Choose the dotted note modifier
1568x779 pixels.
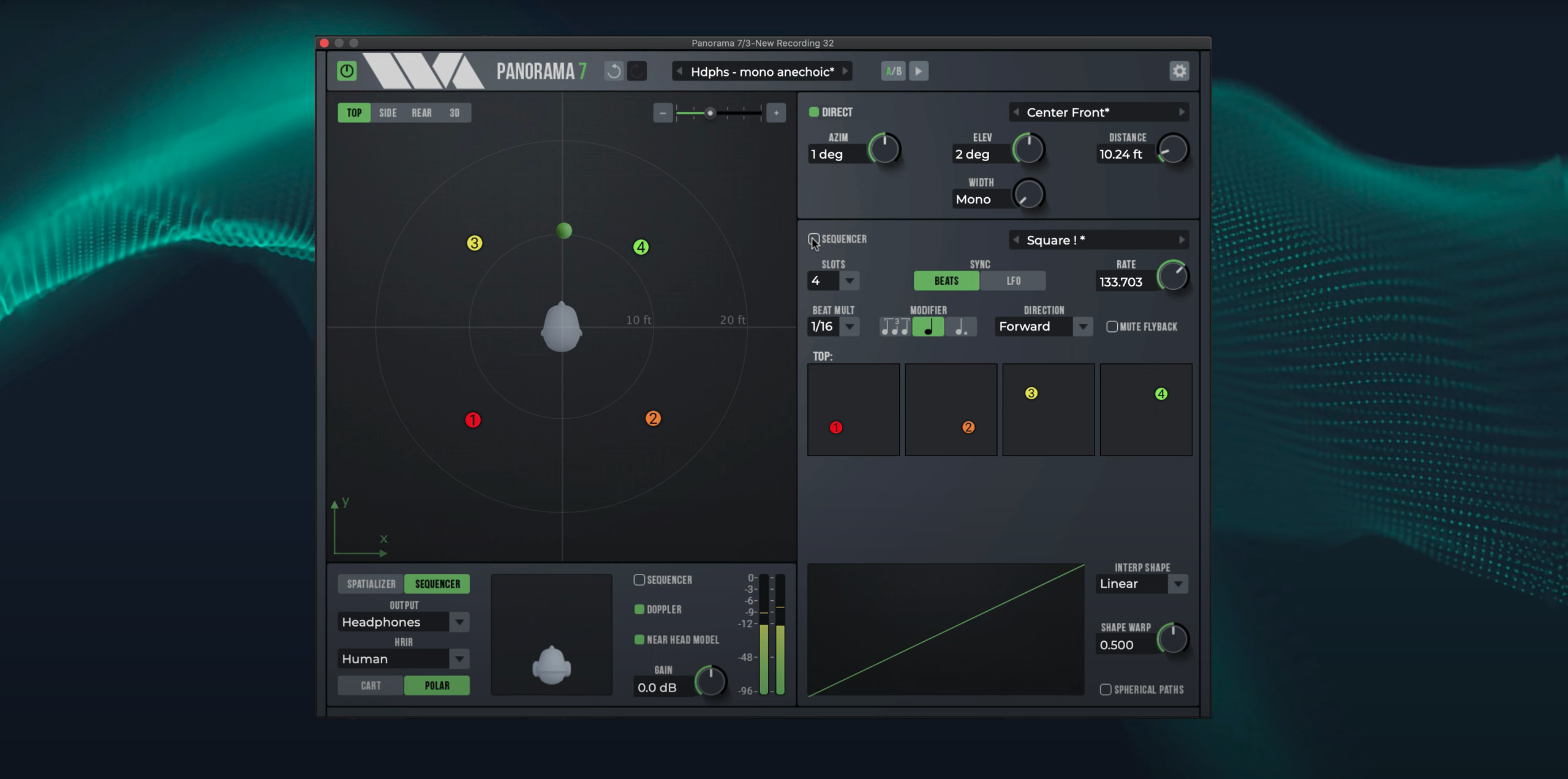[961, 326]
